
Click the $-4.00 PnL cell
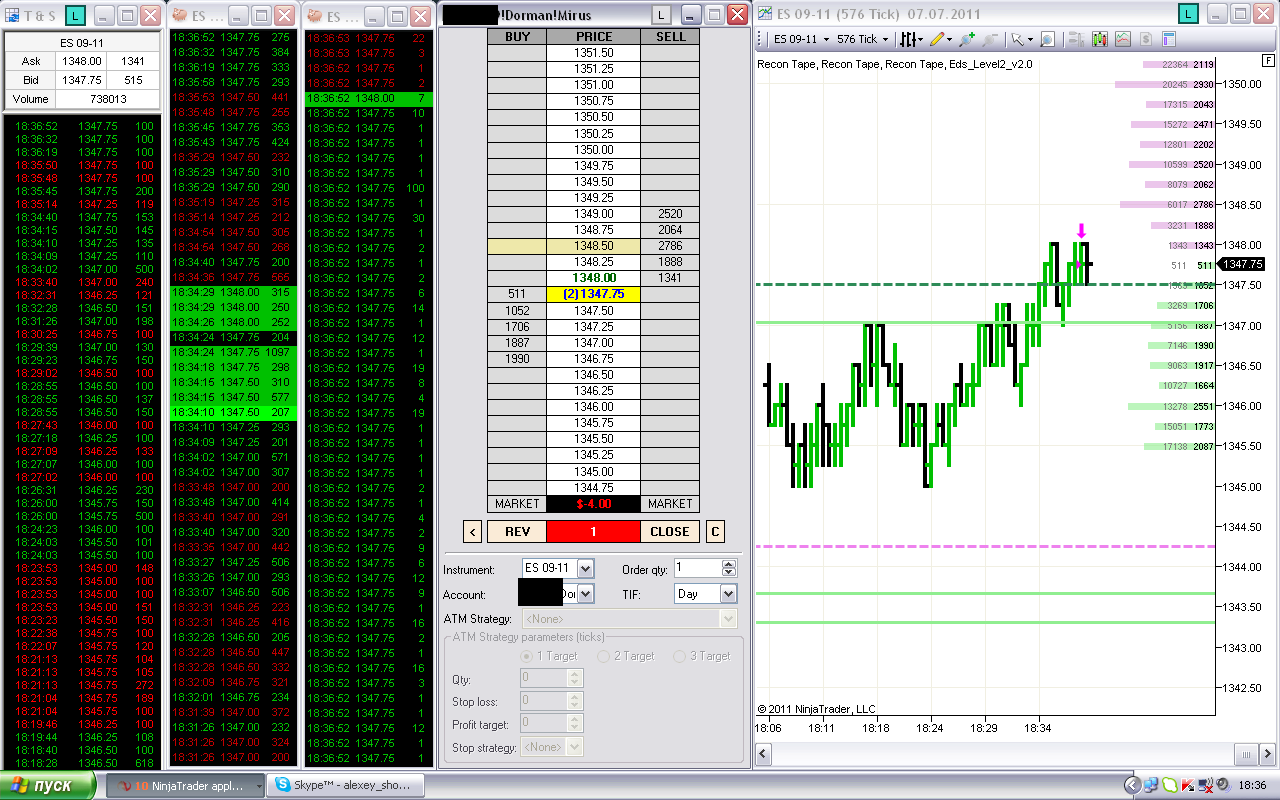(594, 504)
